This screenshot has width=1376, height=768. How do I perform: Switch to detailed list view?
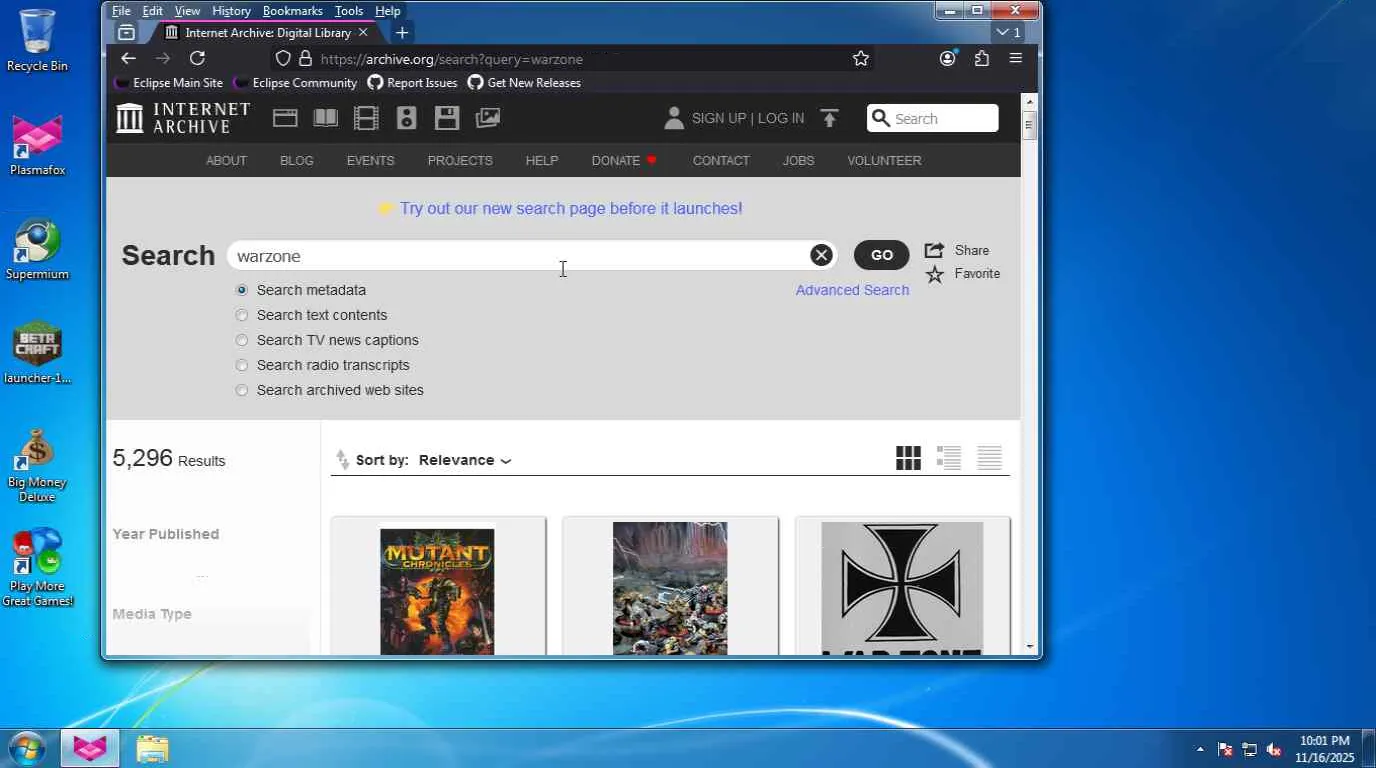pyautogui.click(x=949, y=458)
